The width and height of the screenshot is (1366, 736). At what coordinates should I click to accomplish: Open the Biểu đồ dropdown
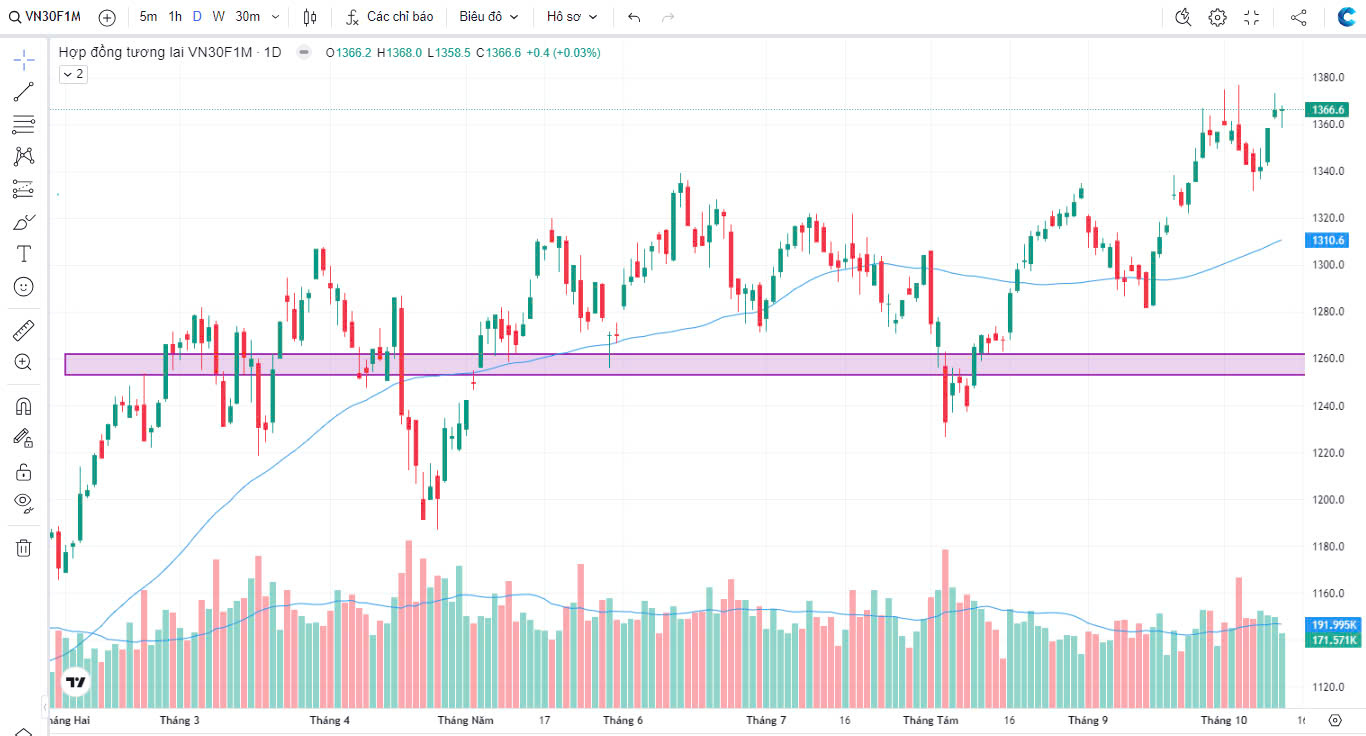[x=489, y=17]
